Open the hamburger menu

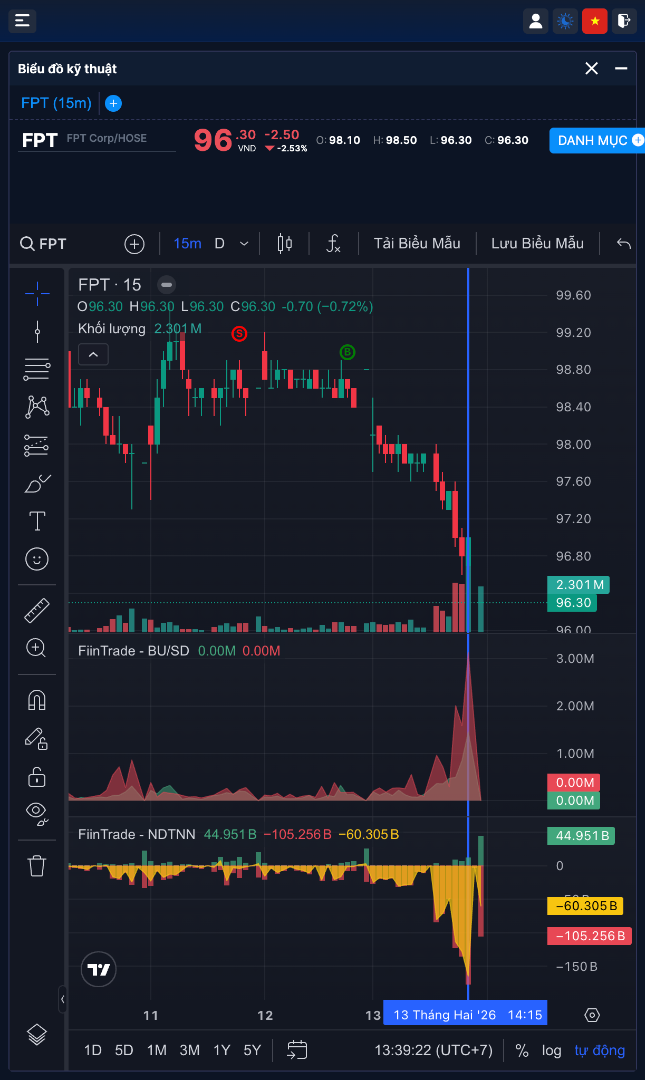coord(22,21)
